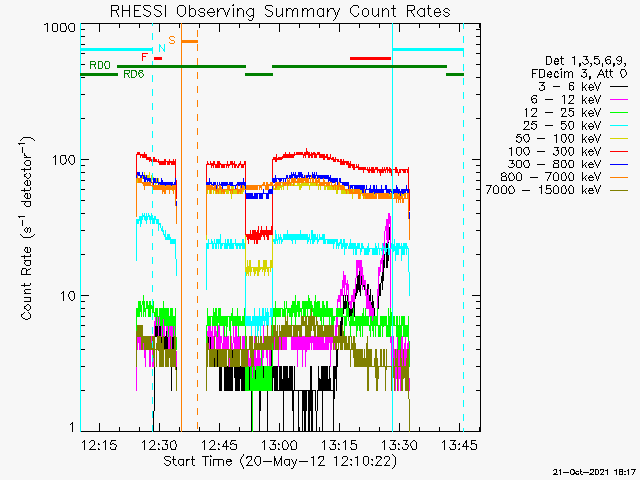Screen dimensions: 640x480
Task: Click the plot timestamp 21-Oct-2021 18:17
Action: [595, 472]
